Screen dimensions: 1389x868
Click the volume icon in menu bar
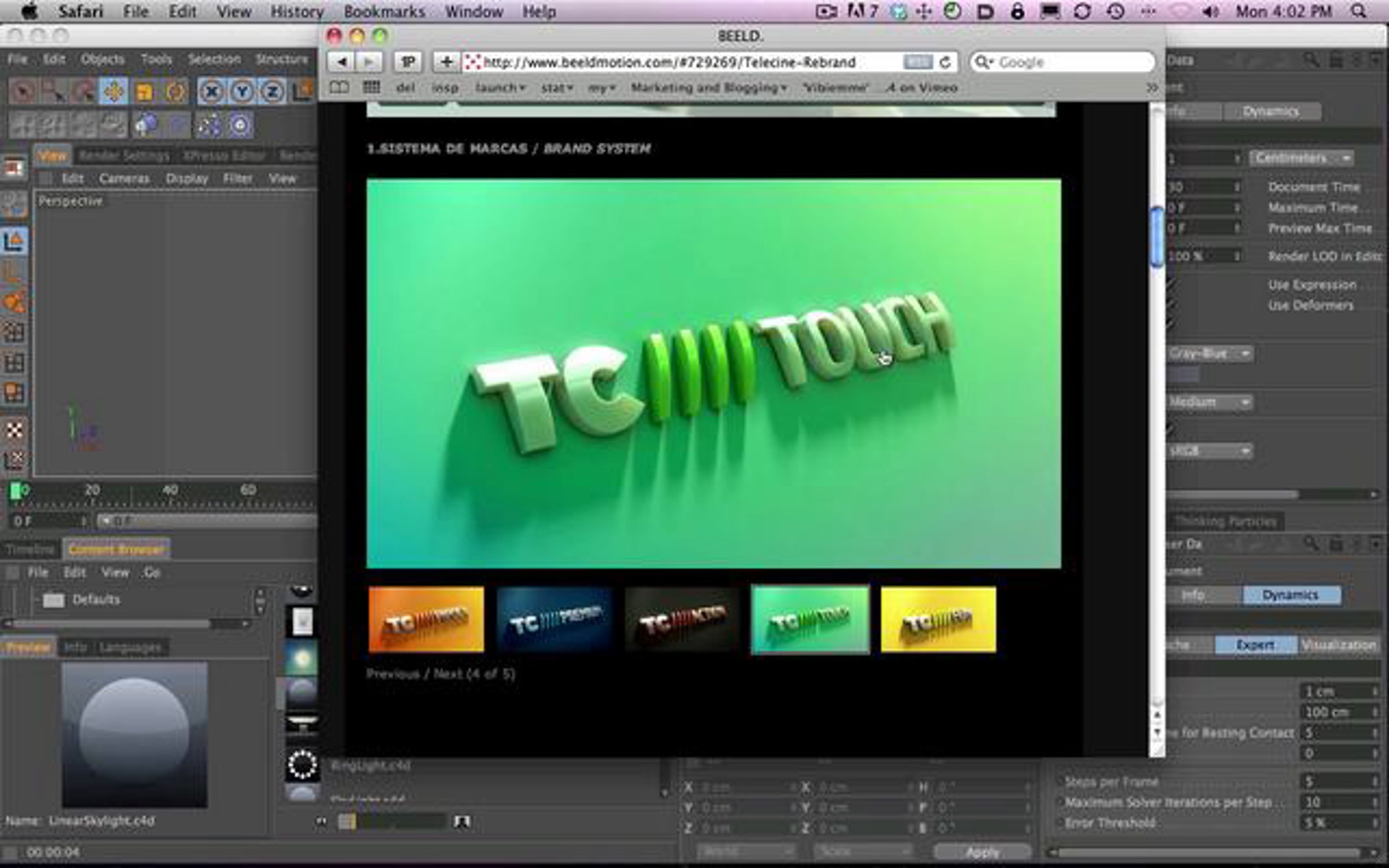coord(1210,11)
